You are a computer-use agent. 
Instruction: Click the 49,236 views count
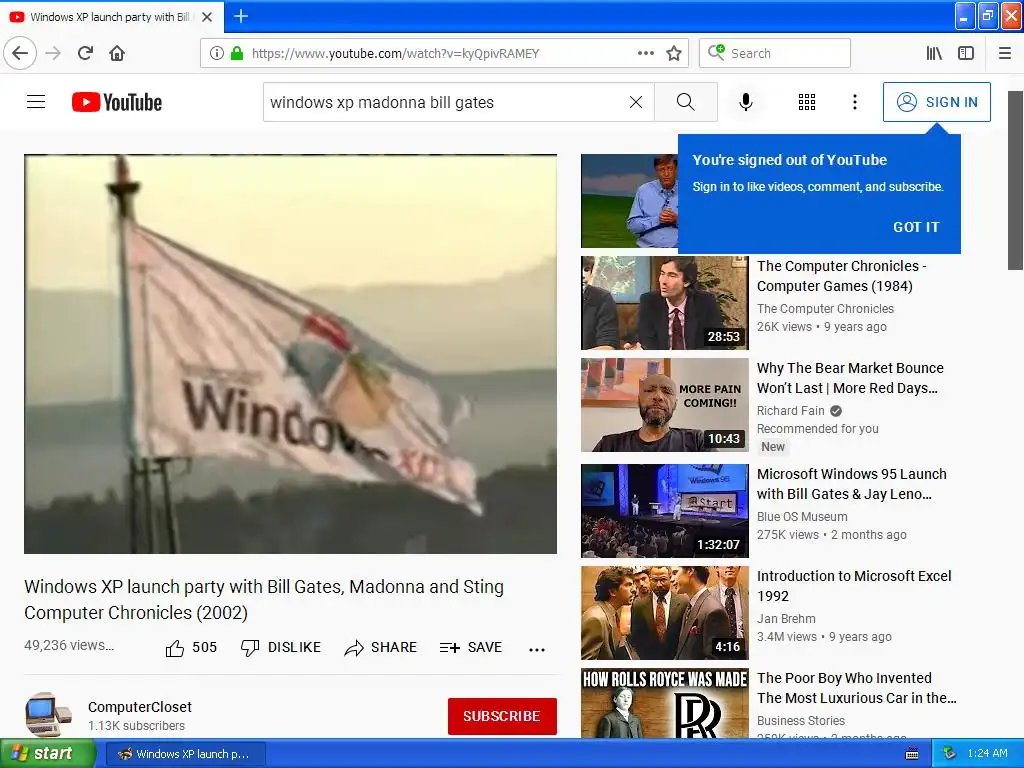click(69, 645)
